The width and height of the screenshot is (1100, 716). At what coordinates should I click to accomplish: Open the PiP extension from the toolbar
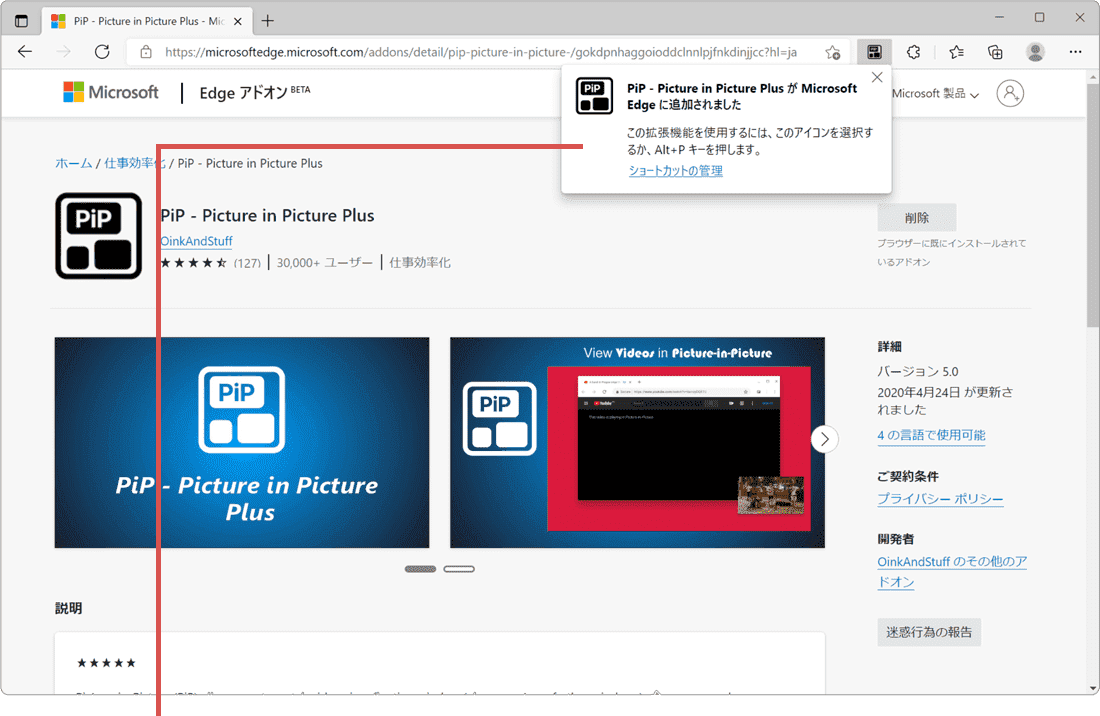pos(874,51)
